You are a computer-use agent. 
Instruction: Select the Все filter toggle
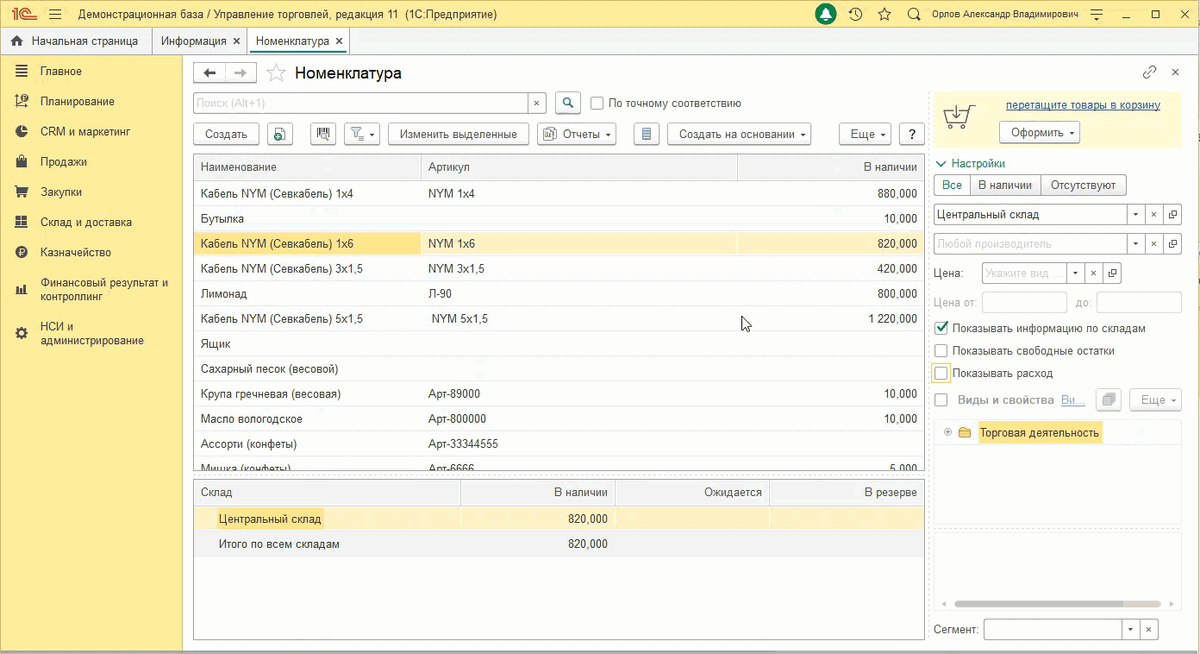click(x=951, y=185)
